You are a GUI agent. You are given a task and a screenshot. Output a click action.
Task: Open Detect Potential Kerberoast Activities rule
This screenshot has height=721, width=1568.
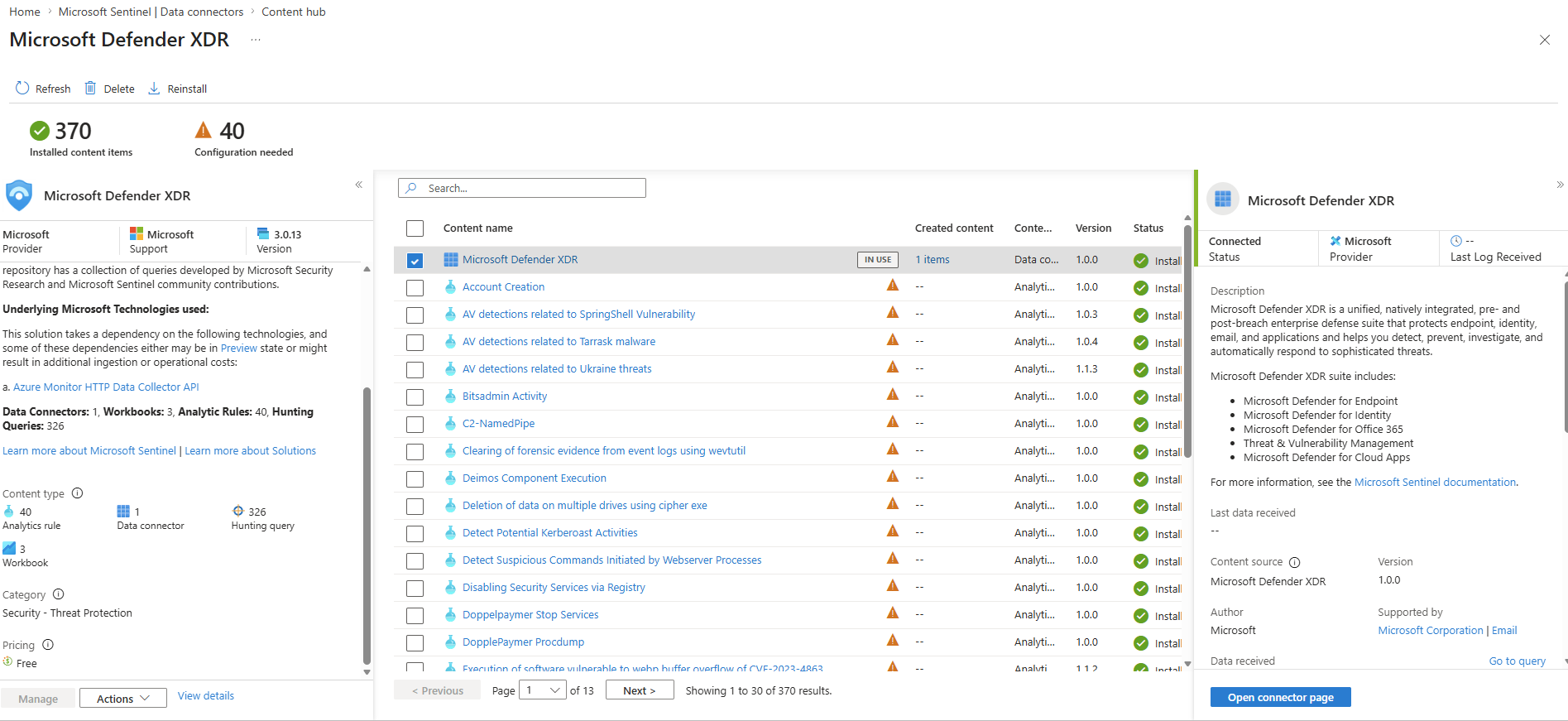point(549,533)
